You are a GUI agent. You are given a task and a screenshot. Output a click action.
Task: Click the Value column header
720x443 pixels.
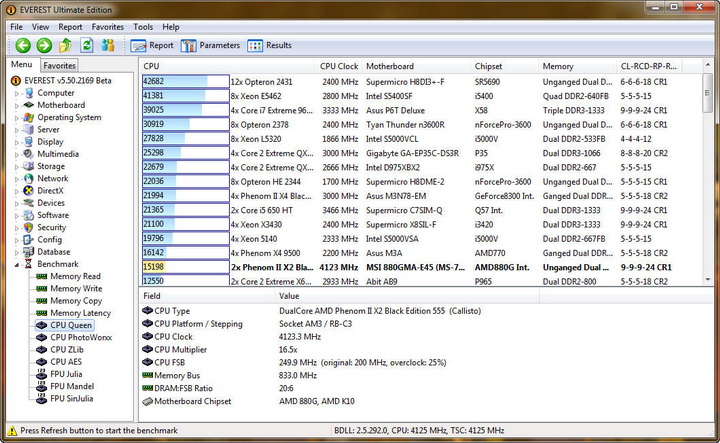[x=407, y=296]
